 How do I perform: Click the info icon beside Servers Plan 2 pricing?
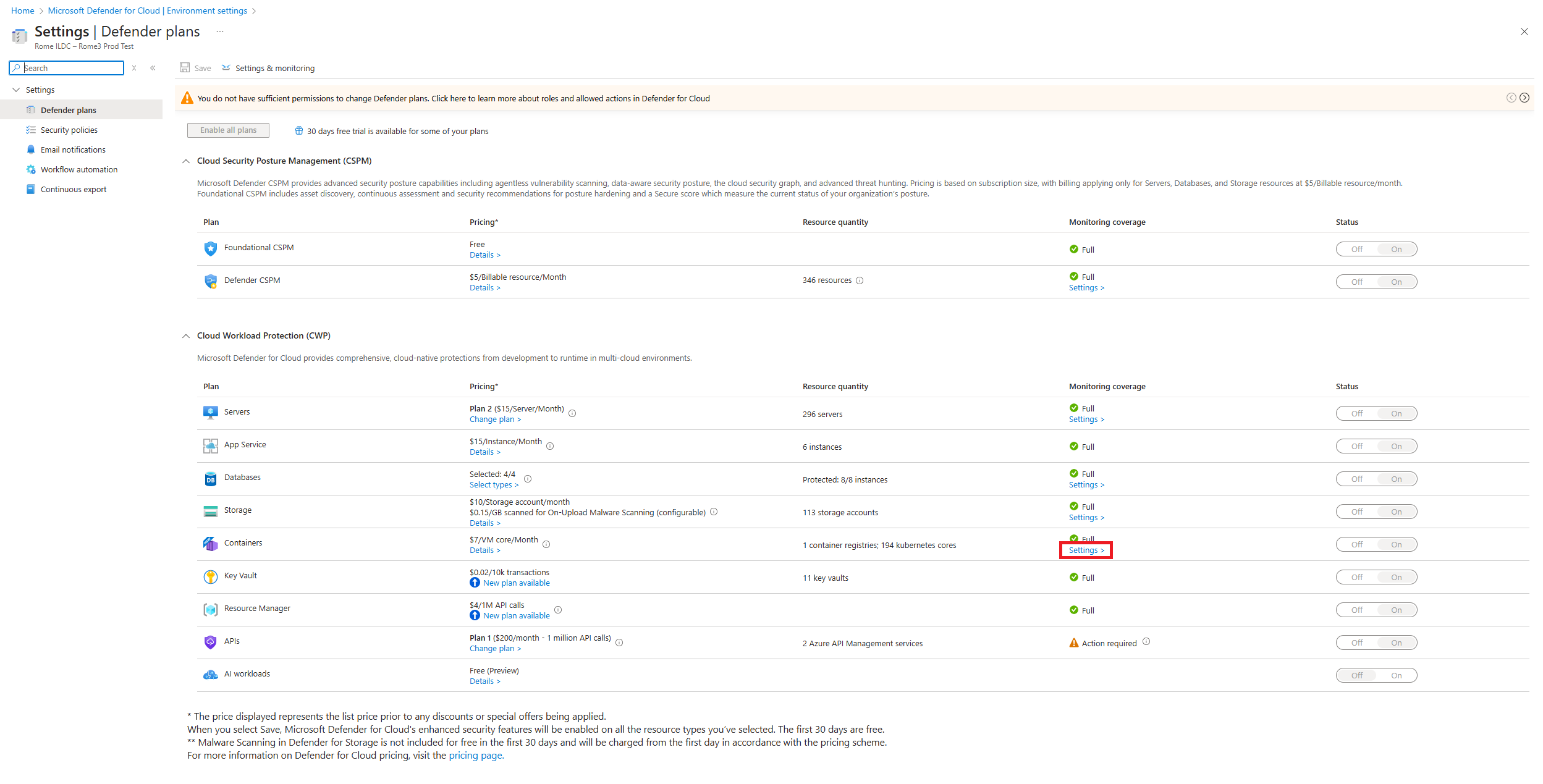click(x=572, y=413)
